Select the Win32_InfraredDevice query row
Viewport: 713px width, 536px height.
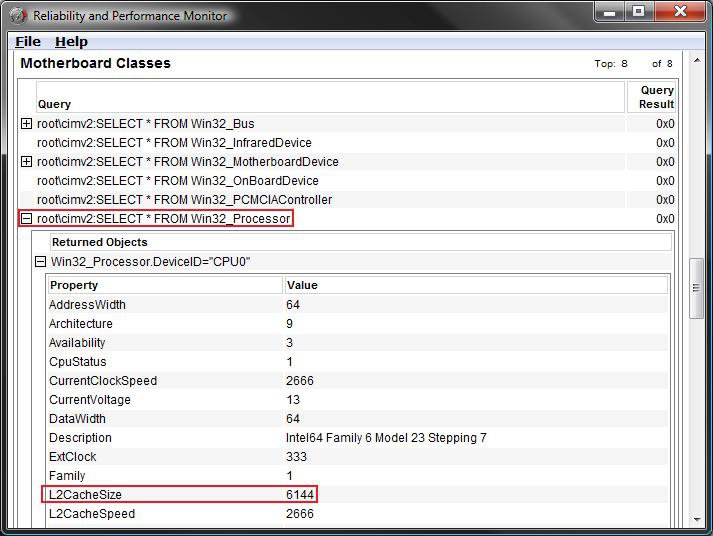(174, 143)
